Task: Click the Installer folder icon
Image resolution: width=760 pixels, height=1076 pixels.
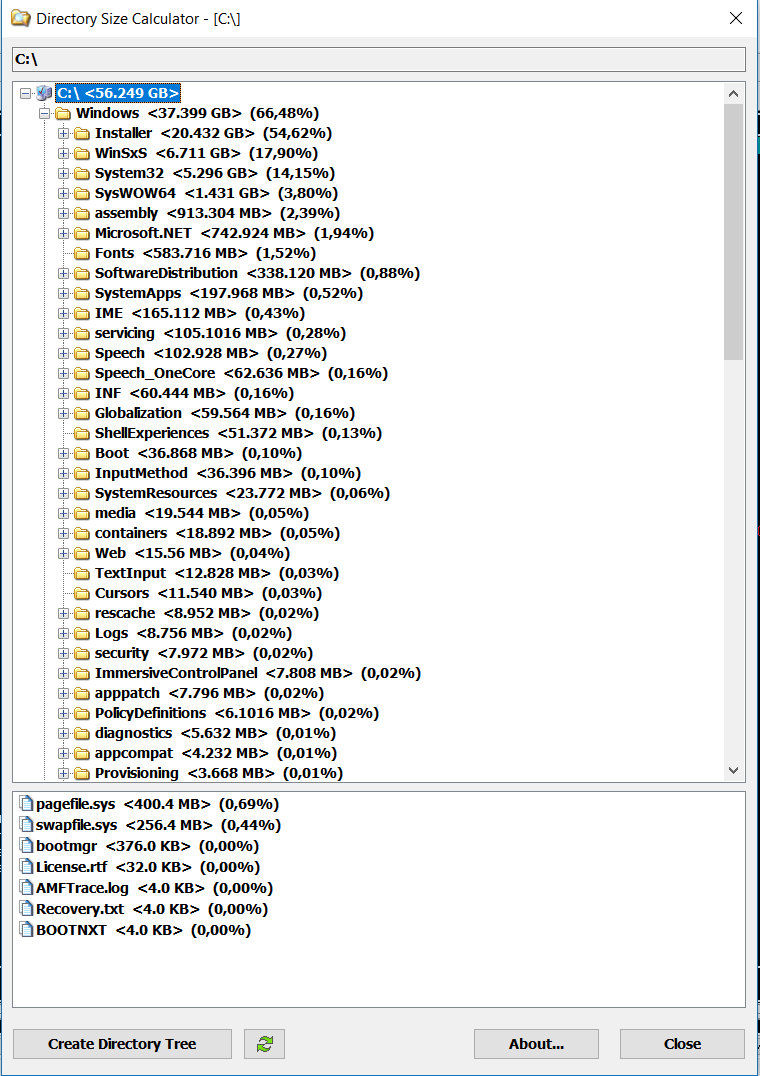Action: tap(82, 133)
